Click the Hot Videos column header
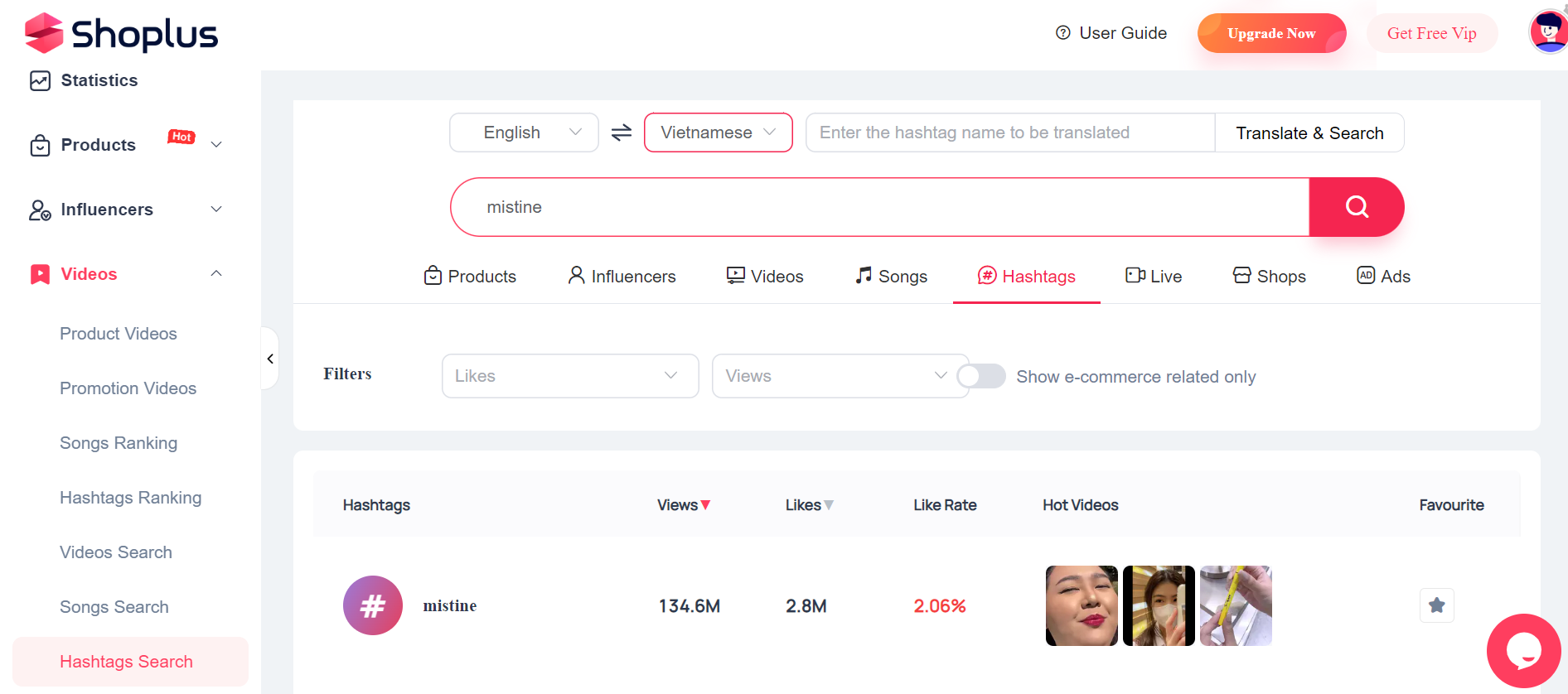This screenshot has width=1568, height=694. pyautogui.click(x=1081, y=505)
